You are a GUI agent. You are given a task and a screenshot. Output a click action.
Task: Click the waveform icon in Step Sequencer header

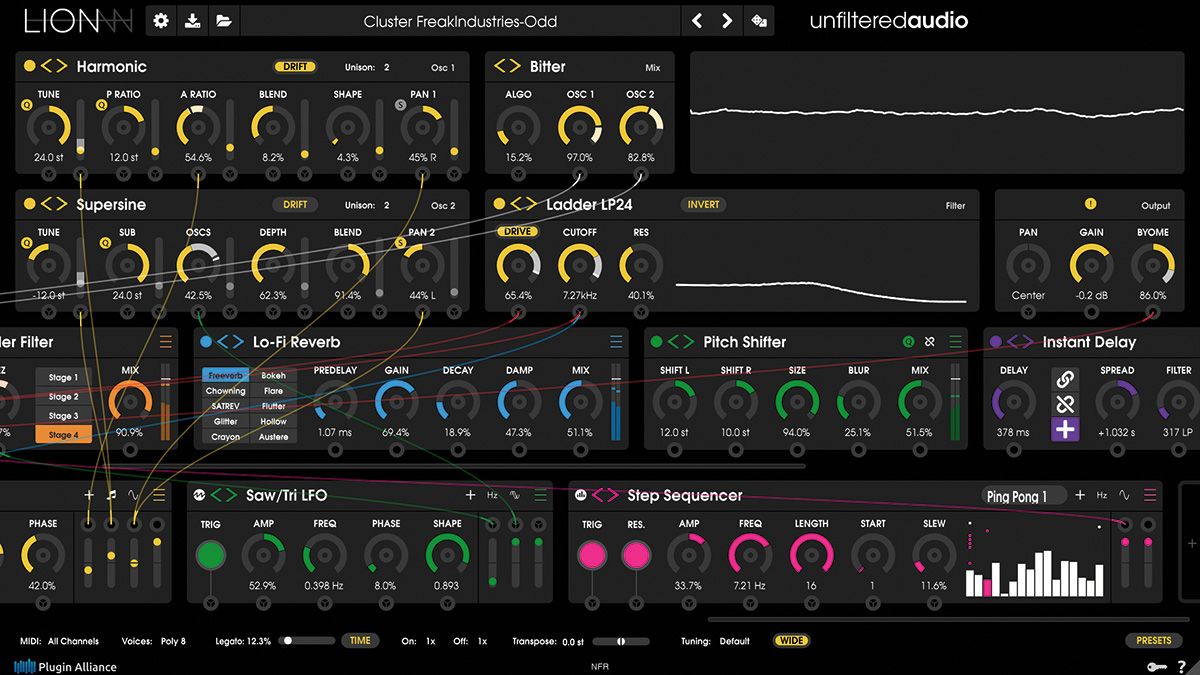(1125, 495)
